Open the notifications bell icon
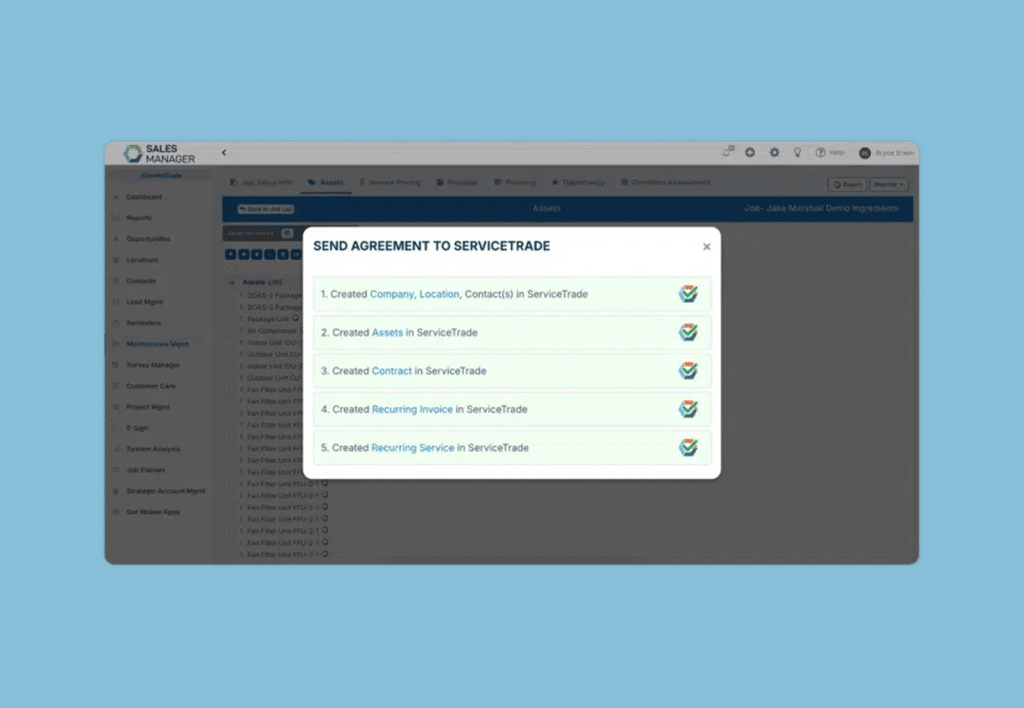 (x=727, y=152)
